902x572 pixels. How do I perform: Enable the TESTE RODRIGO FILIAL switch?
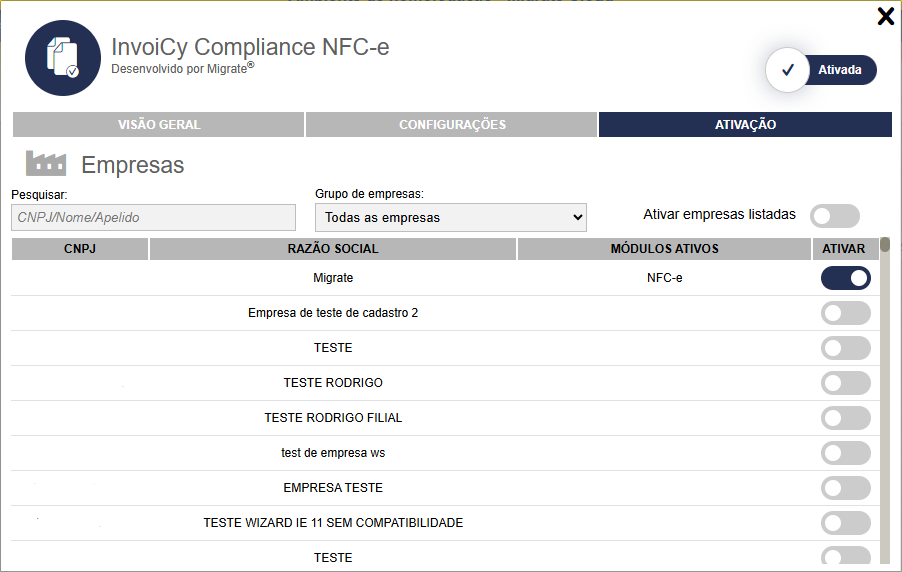[845, 418]
